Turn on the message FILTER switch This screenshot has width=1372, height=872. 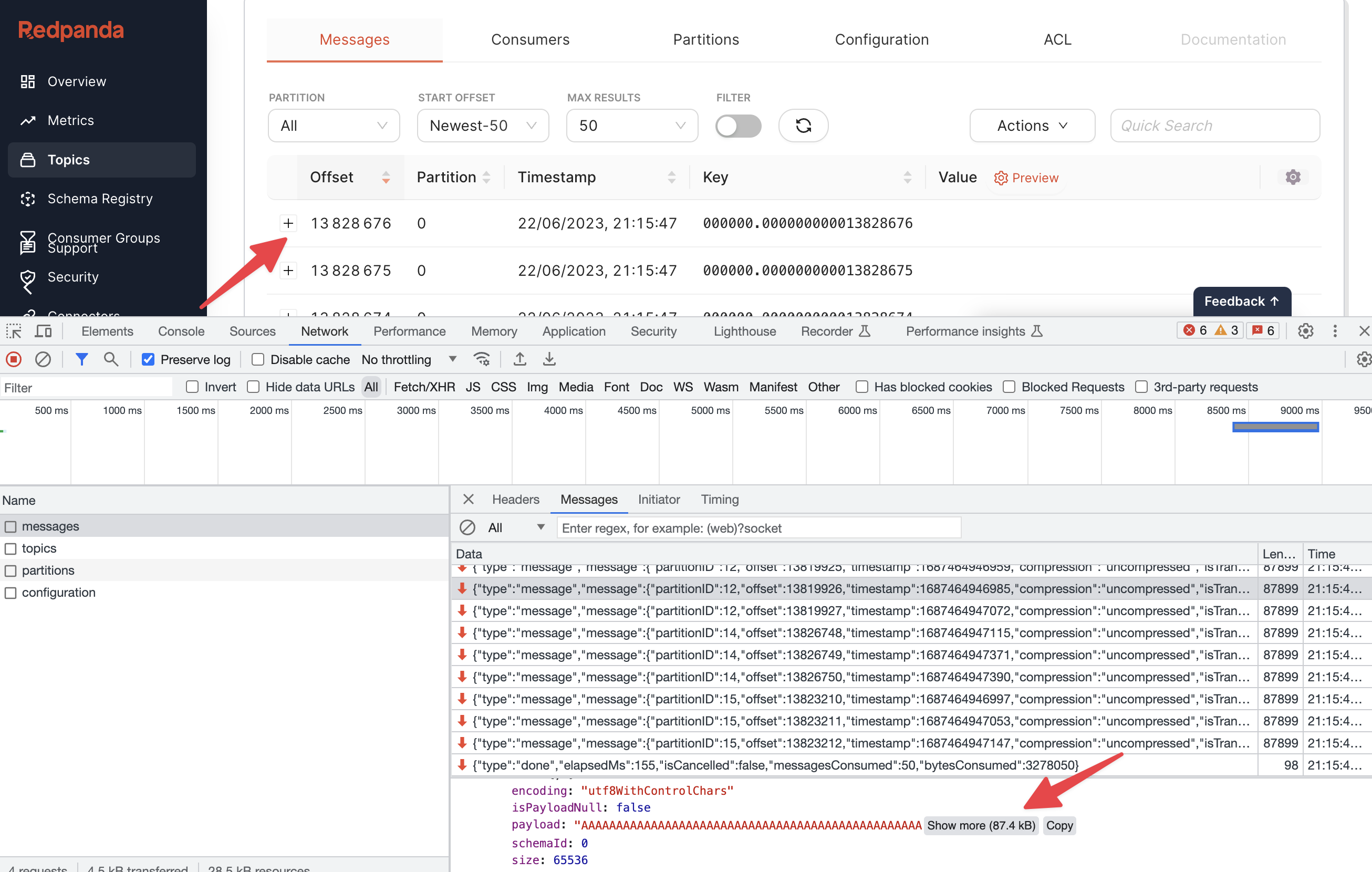(739, 126)
